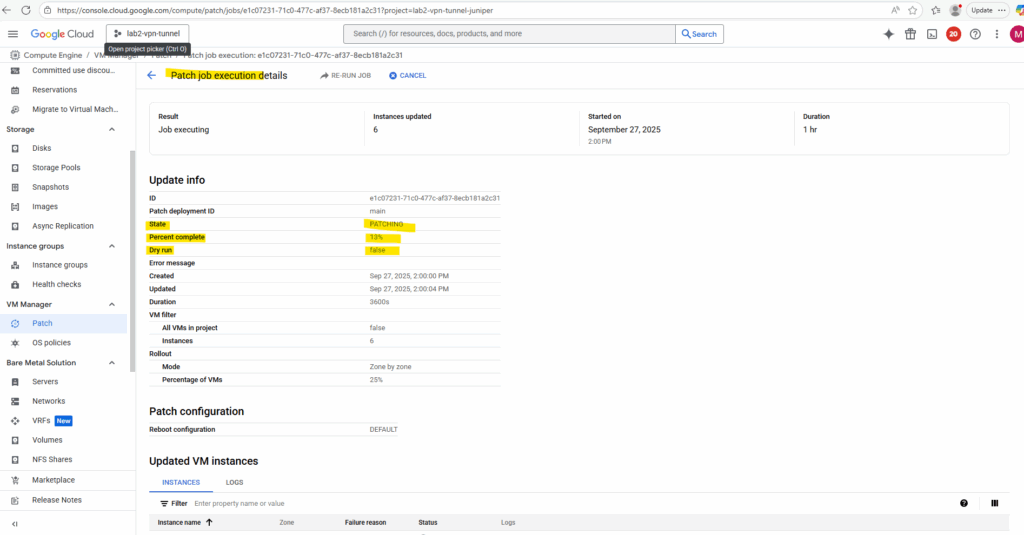Open Snapshots in the sidebar
This screenshot has width=1024, height=535.
click(x=50, y=187)
